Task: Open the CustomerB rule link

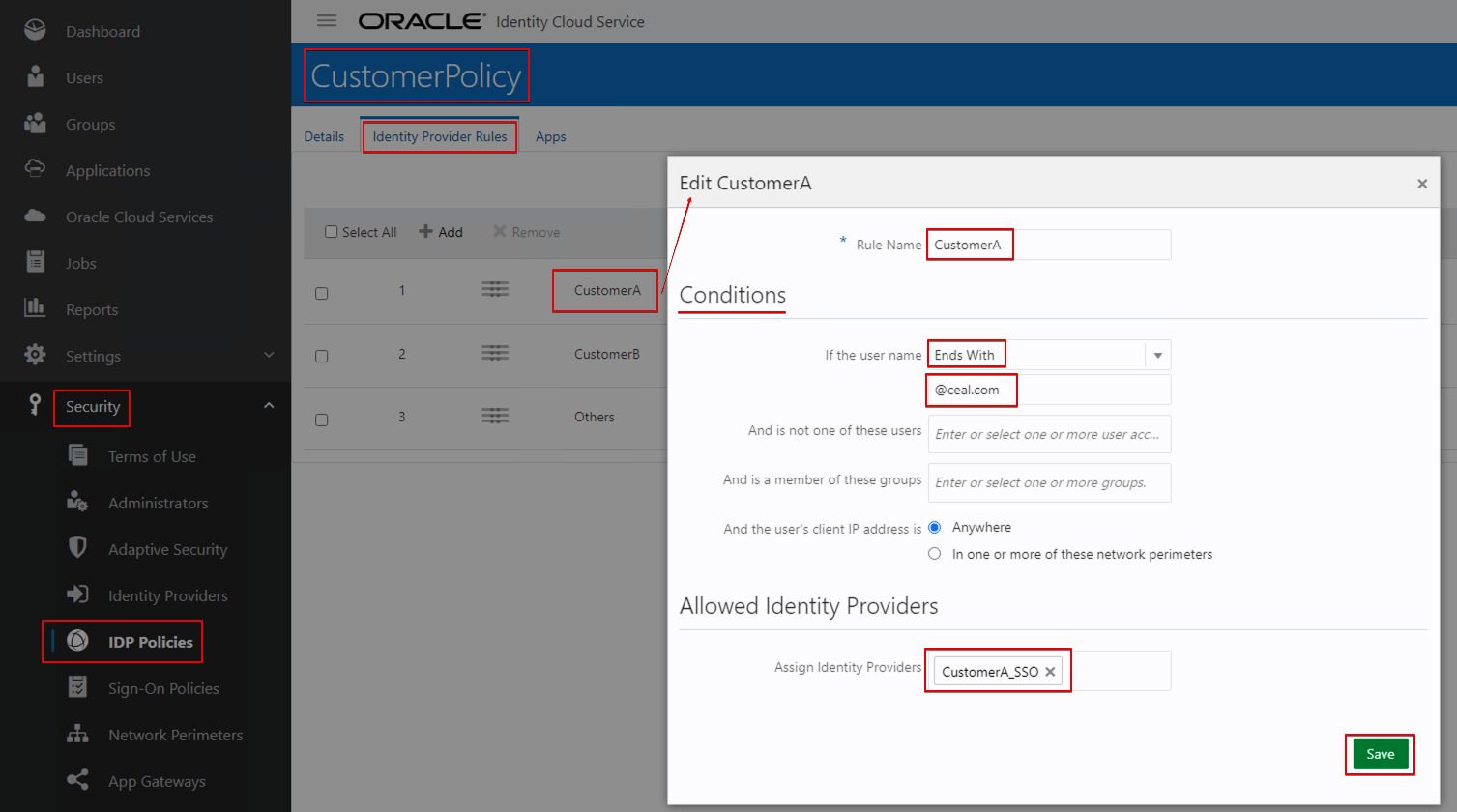Action: [x=607, y=354]
